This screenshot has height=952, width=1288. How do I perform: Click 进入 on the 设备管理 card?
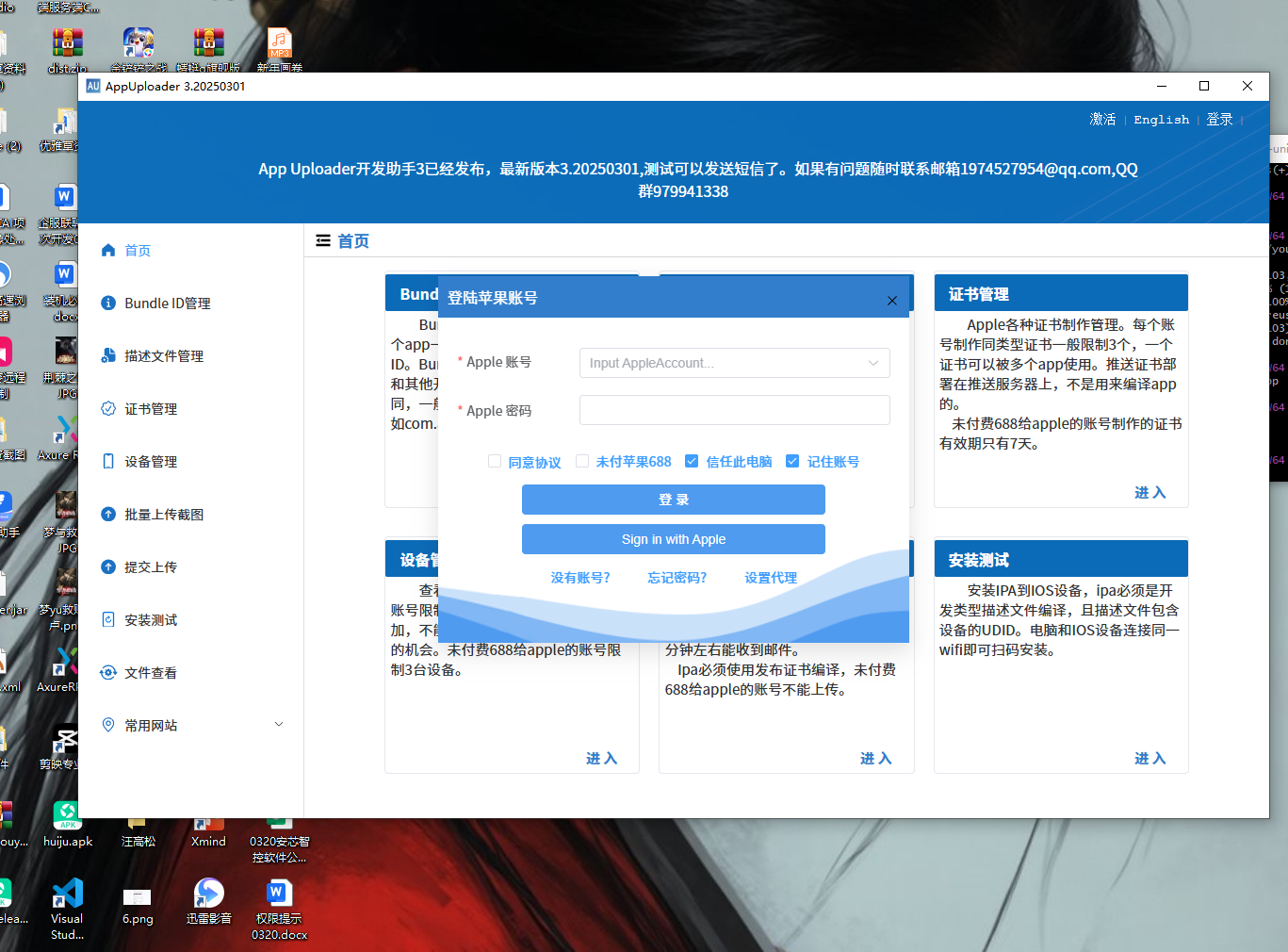(602, 759)
